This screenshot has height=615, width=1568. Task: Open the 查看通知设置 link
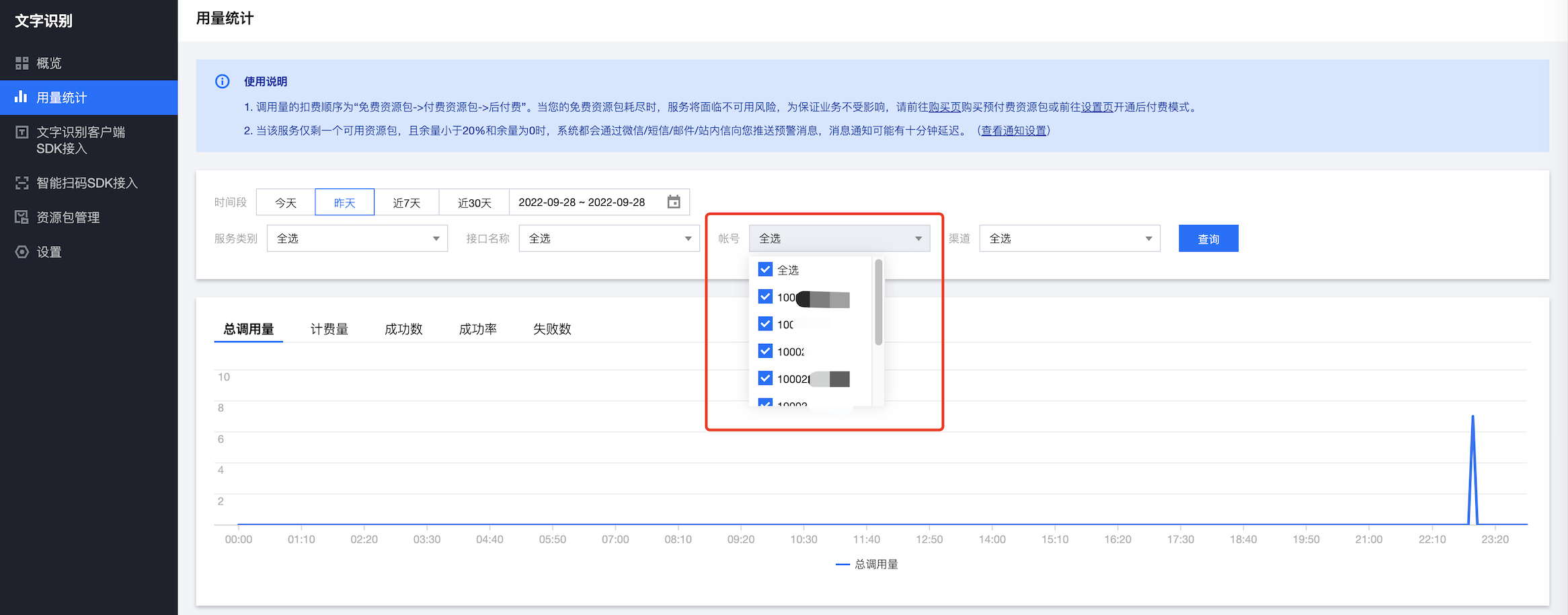pyautogui.click(x=1014, y=131)
